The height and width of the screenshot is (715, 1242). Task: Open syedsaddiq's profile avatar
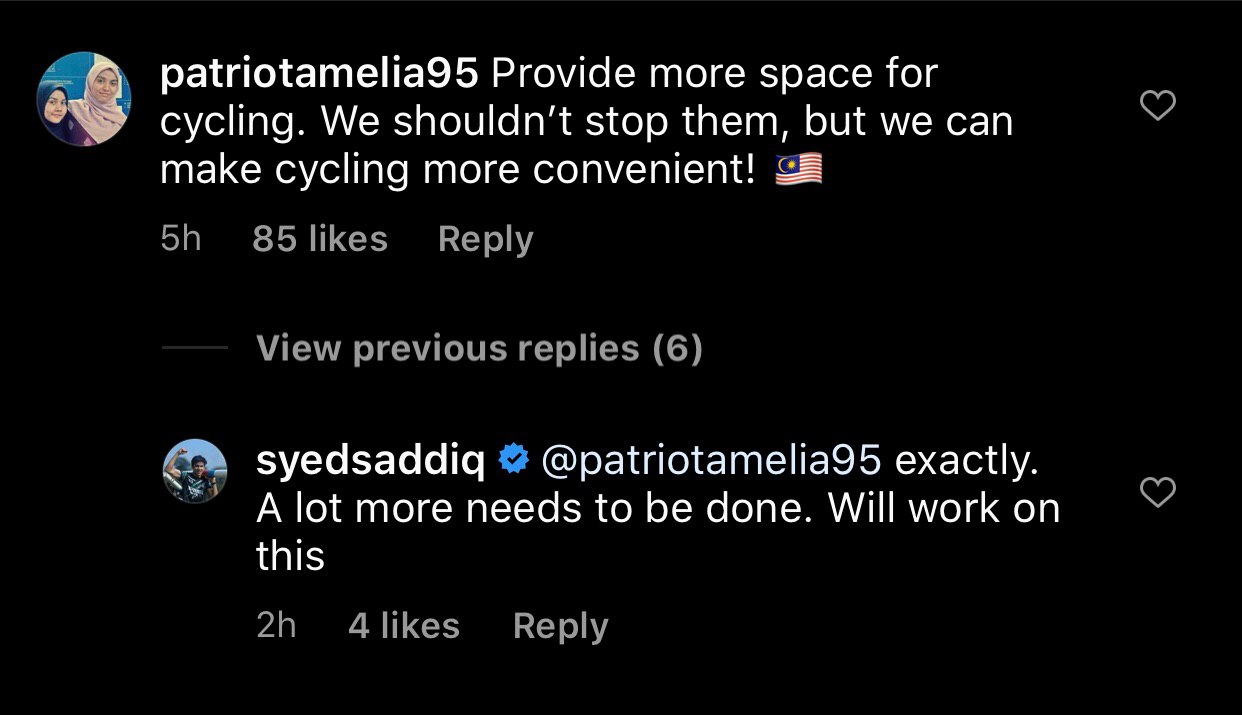pyautogui.click(x=195, y=470)
